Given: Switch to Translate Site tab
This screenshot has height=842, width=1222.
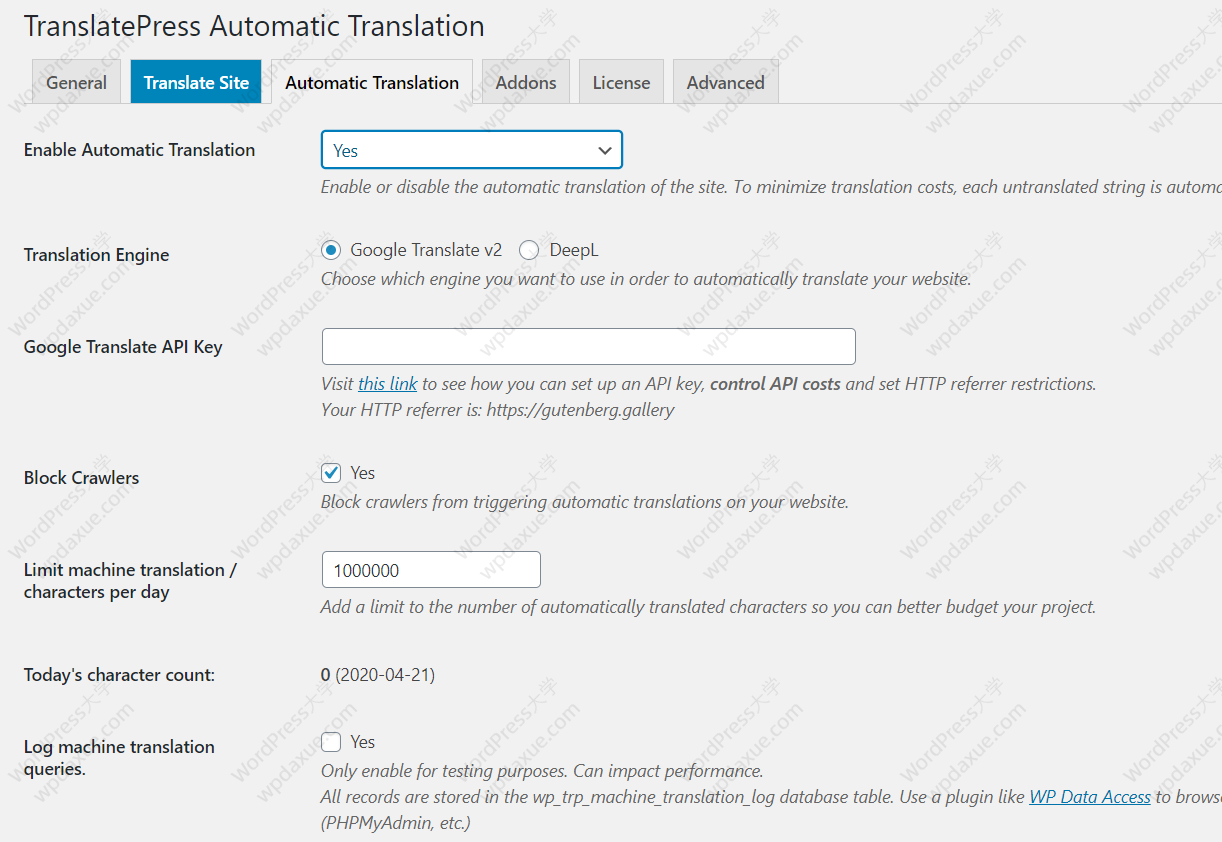Looking at the screenshot, I should 196,82.
